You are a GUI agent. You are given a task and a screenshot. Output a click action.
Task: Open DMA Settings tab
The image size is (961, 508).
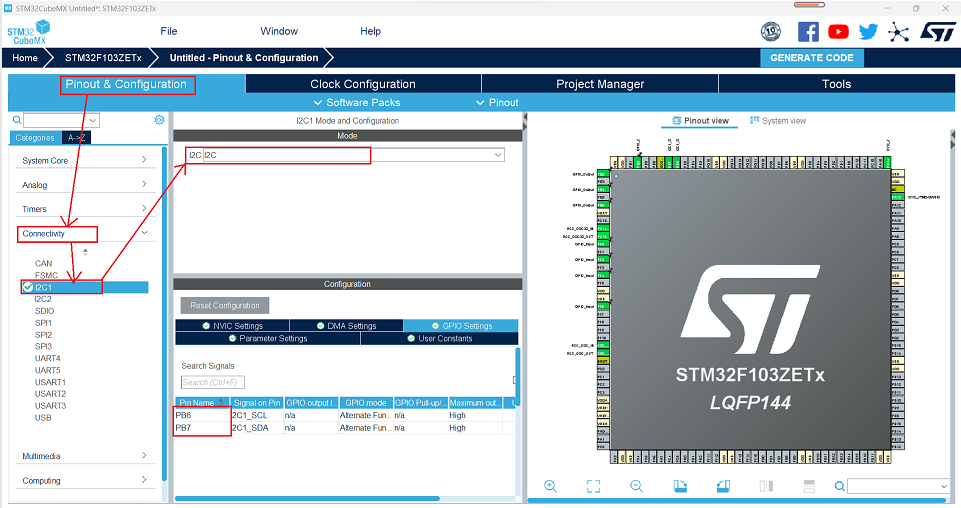pyautogui.click(x=346, y=326)
